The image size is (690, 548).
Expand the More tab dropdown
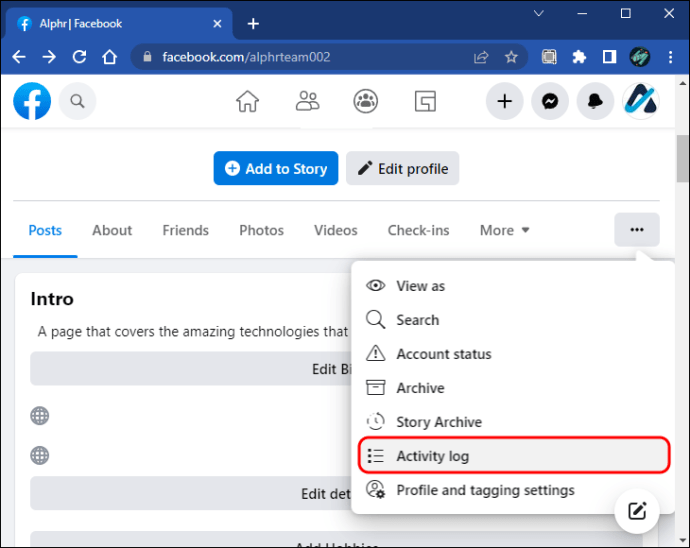click(504, 230)
